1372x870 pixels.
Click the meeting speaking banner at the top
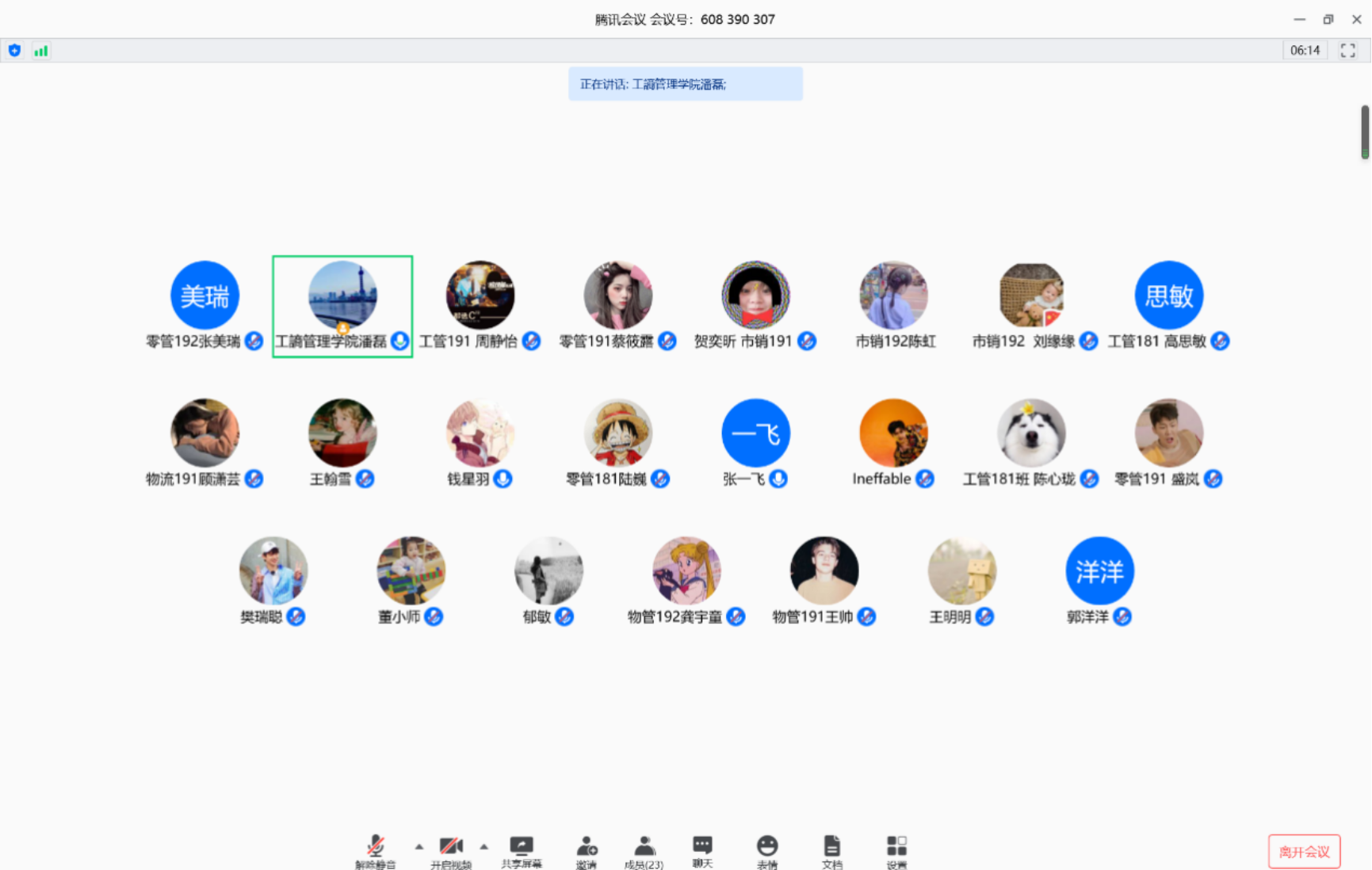pos(685,83)
